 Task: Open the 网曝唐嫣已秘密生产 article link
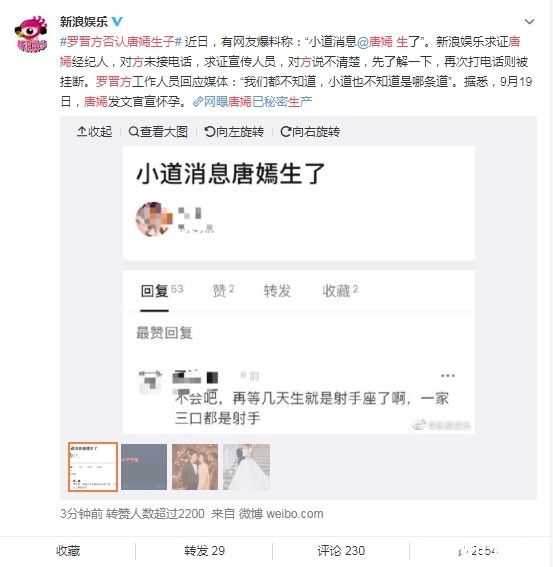pyautogui.click(x=252, y=102)
